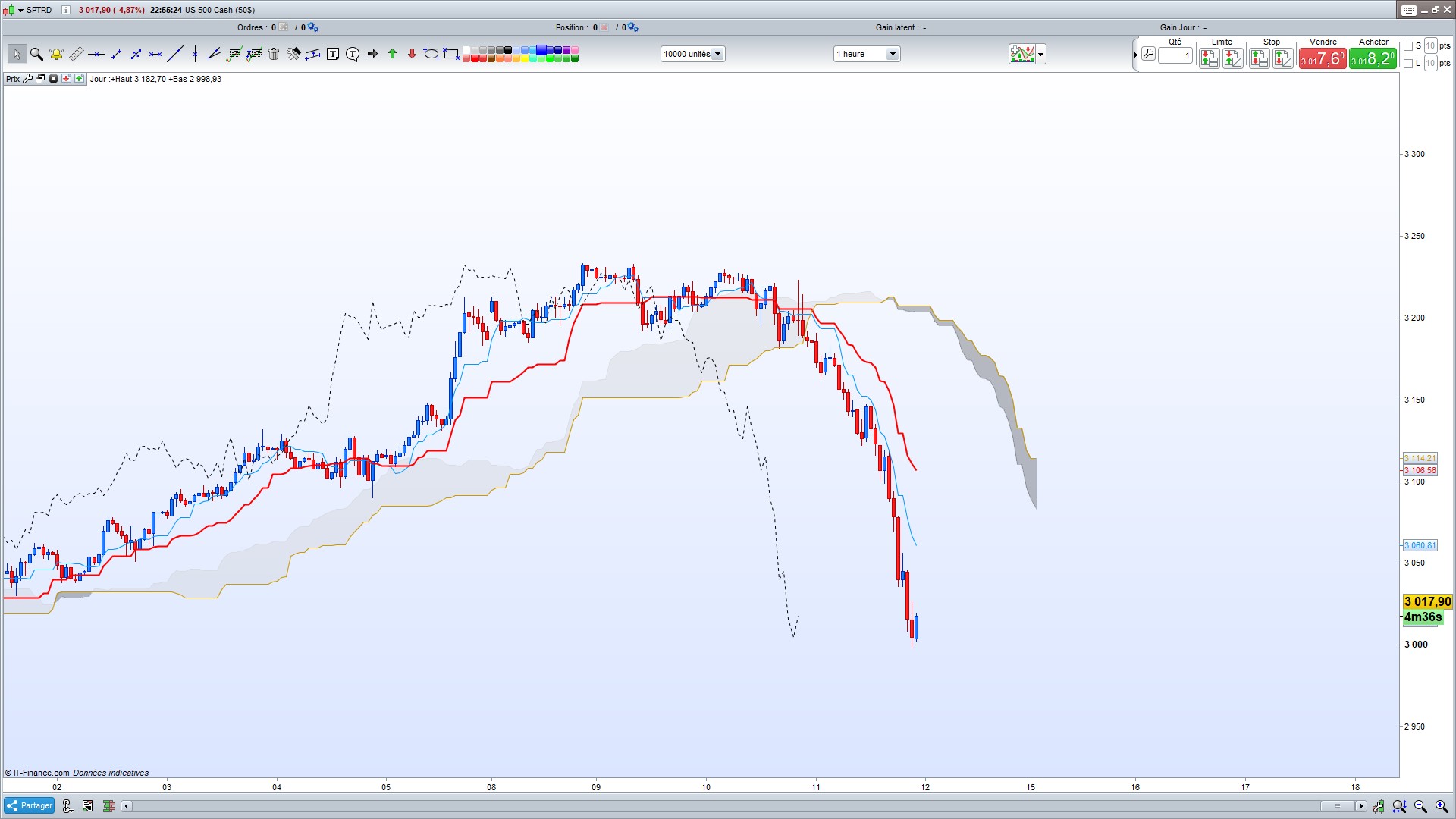Create an alert with the bell icon
This screenshot has width=1456, height=819.
tap(56, 54)
